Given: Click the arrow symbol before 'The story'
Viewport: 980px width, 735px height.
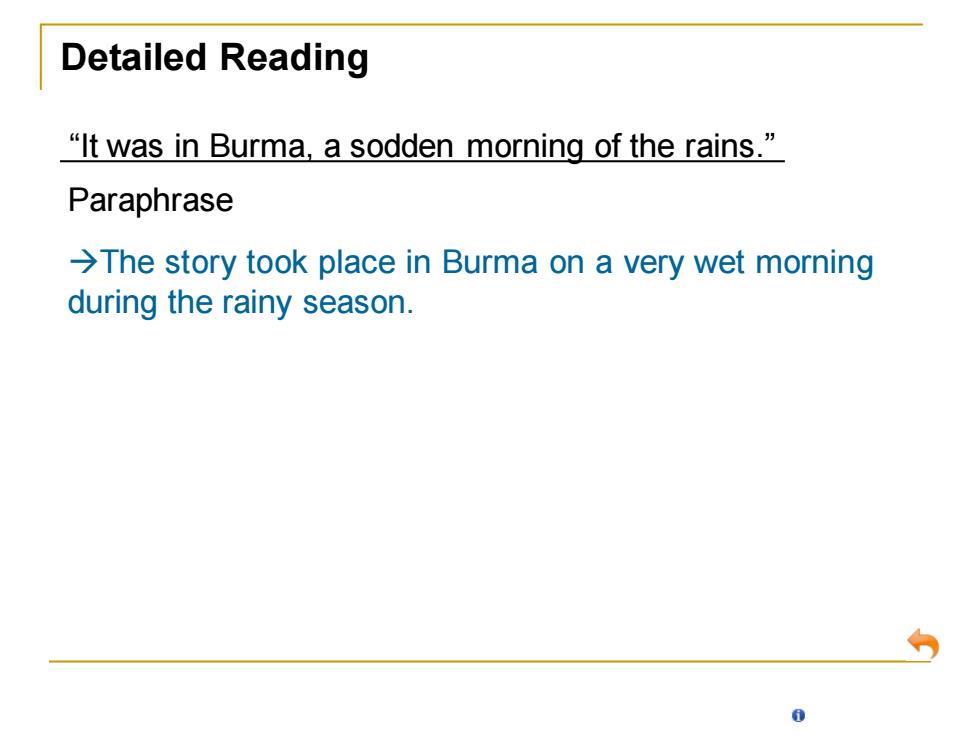Looking at the screenshot, I should point(83,261).
